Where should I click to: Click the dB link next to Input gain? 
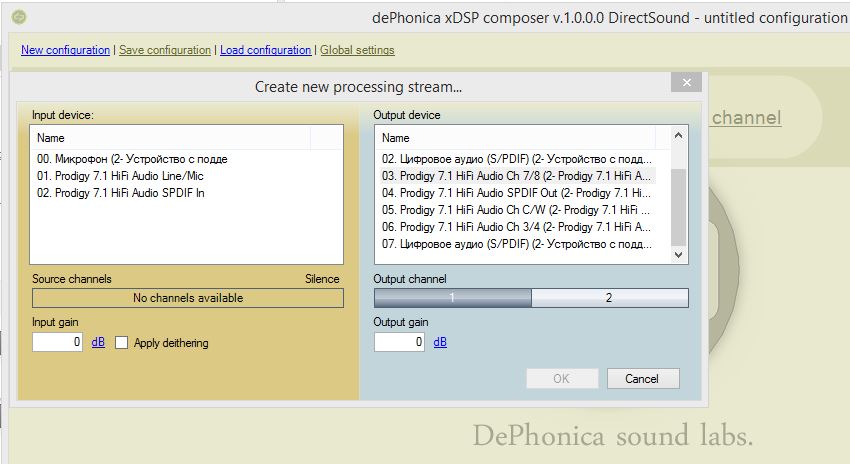click(x=98, y=342)
